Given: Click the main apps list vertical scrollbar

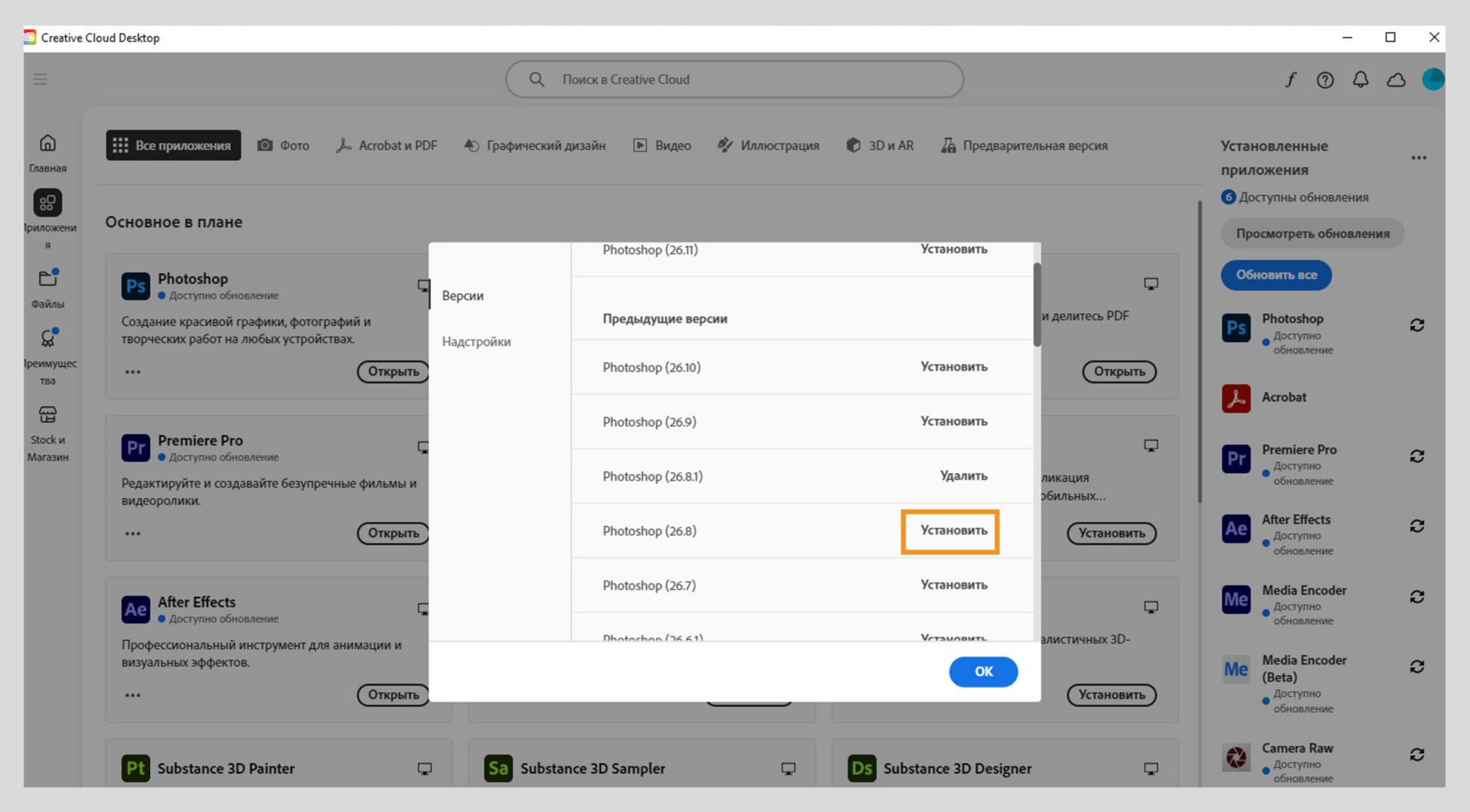Looking at the screenshot, I should click(1200, 351).
